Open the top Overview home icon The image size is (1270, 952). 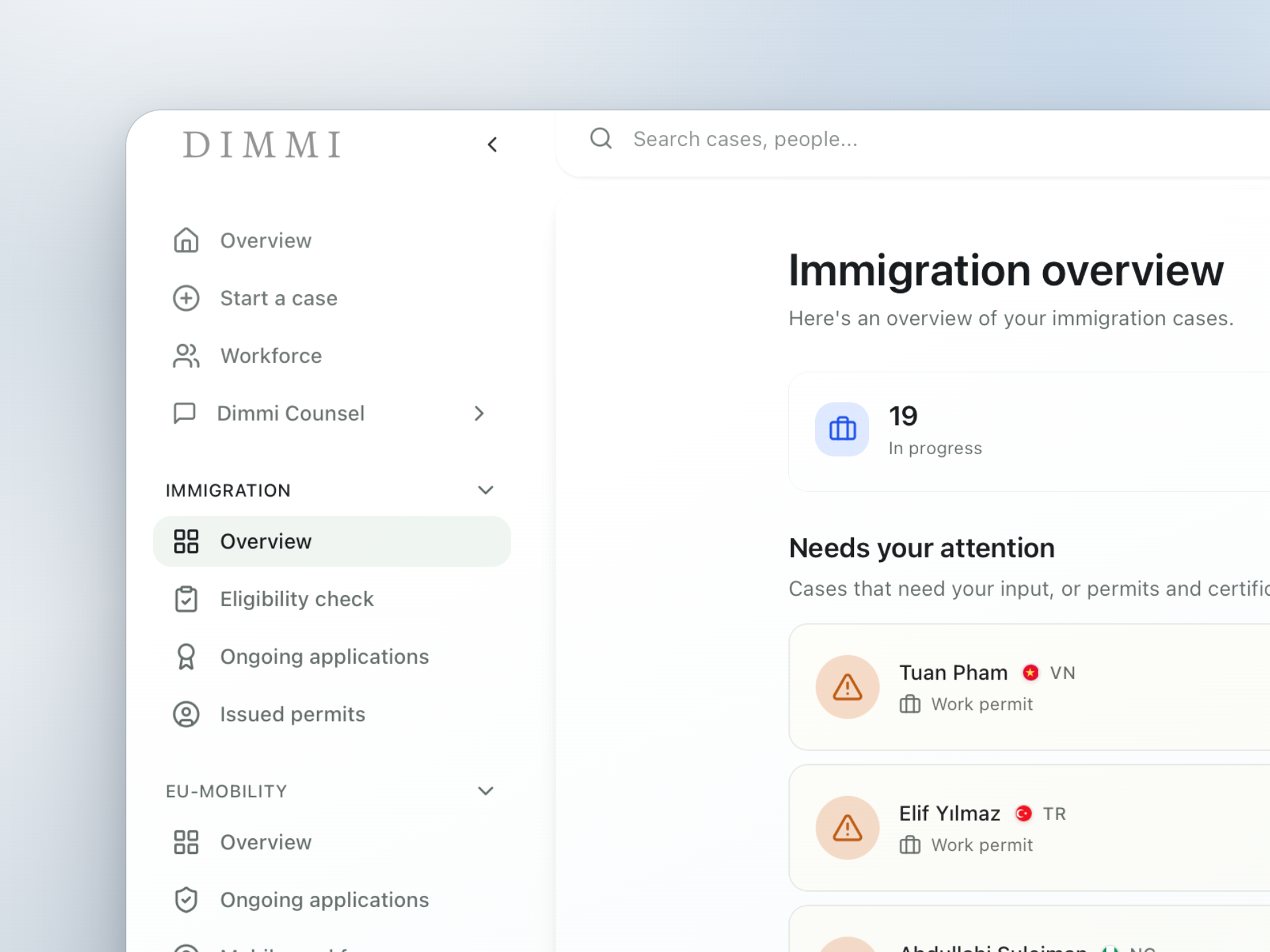tap(186, 241)
